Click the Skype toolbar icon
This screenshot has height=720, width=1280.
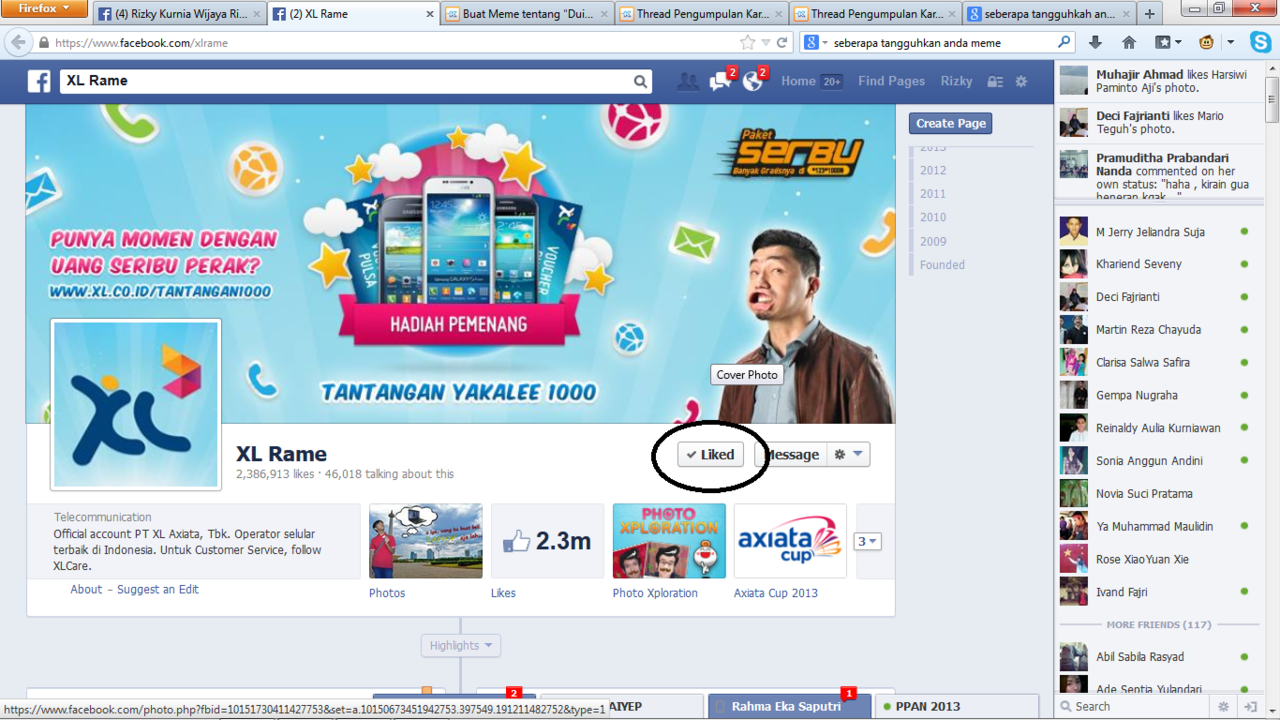point(1260,42)
